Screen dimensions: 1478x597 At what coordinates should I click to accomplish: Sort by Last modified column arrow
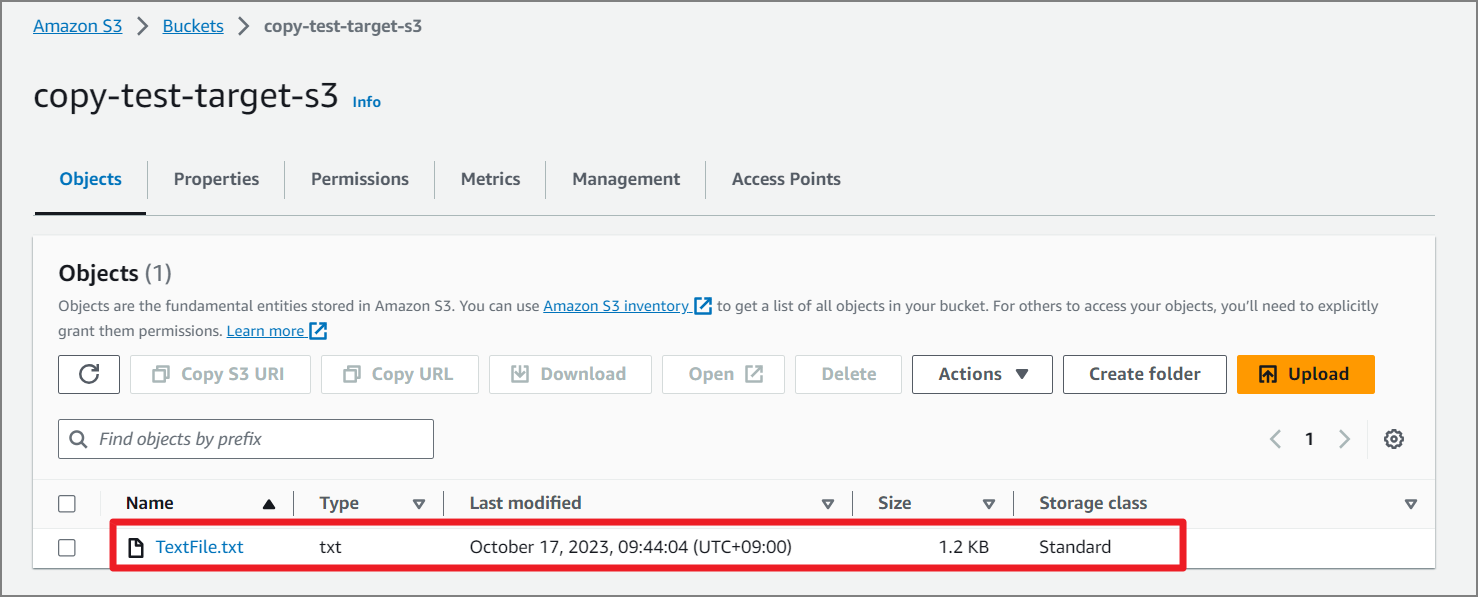point(828,504)
